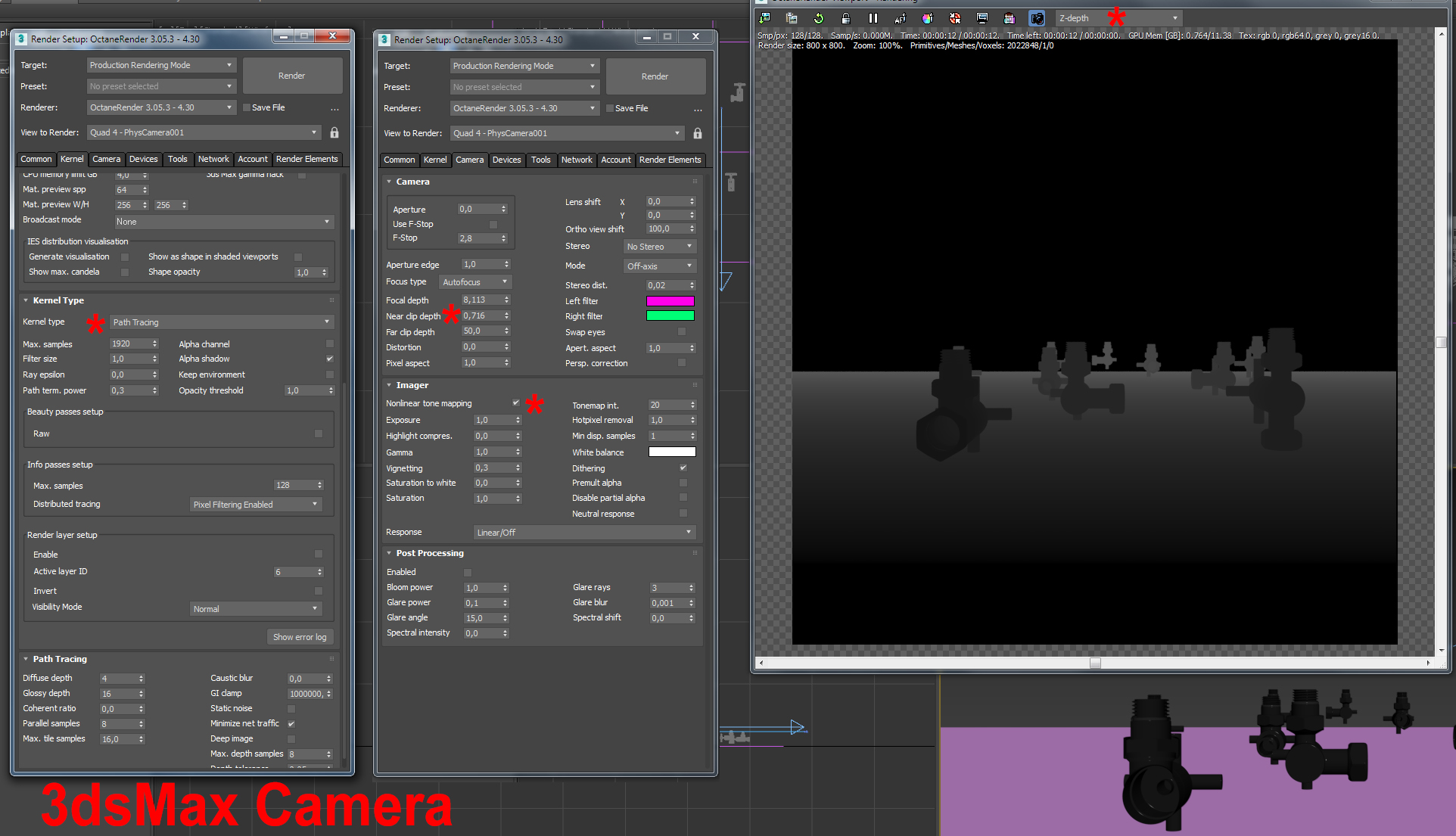Disable Nonlinear tone mapping
The image size is (1456, 836).
516,403
